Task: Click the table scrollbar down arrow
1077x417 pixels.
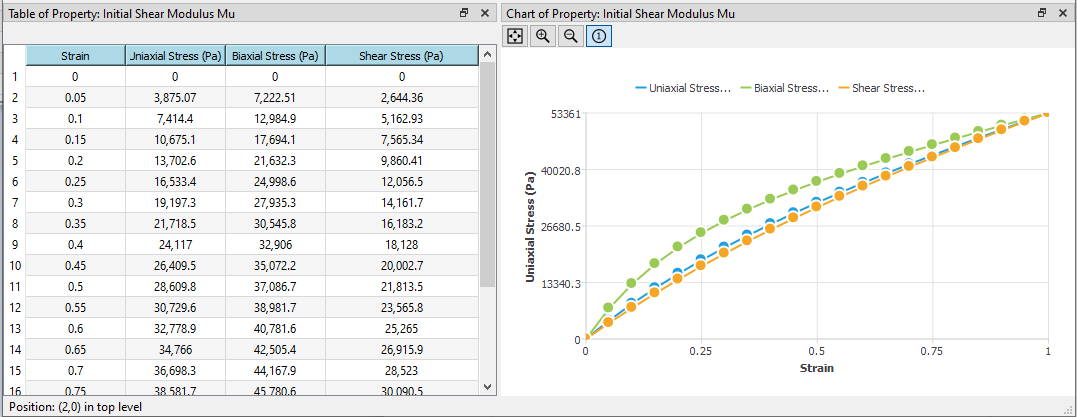Action: pyautogui.click(x=487, y=387)
